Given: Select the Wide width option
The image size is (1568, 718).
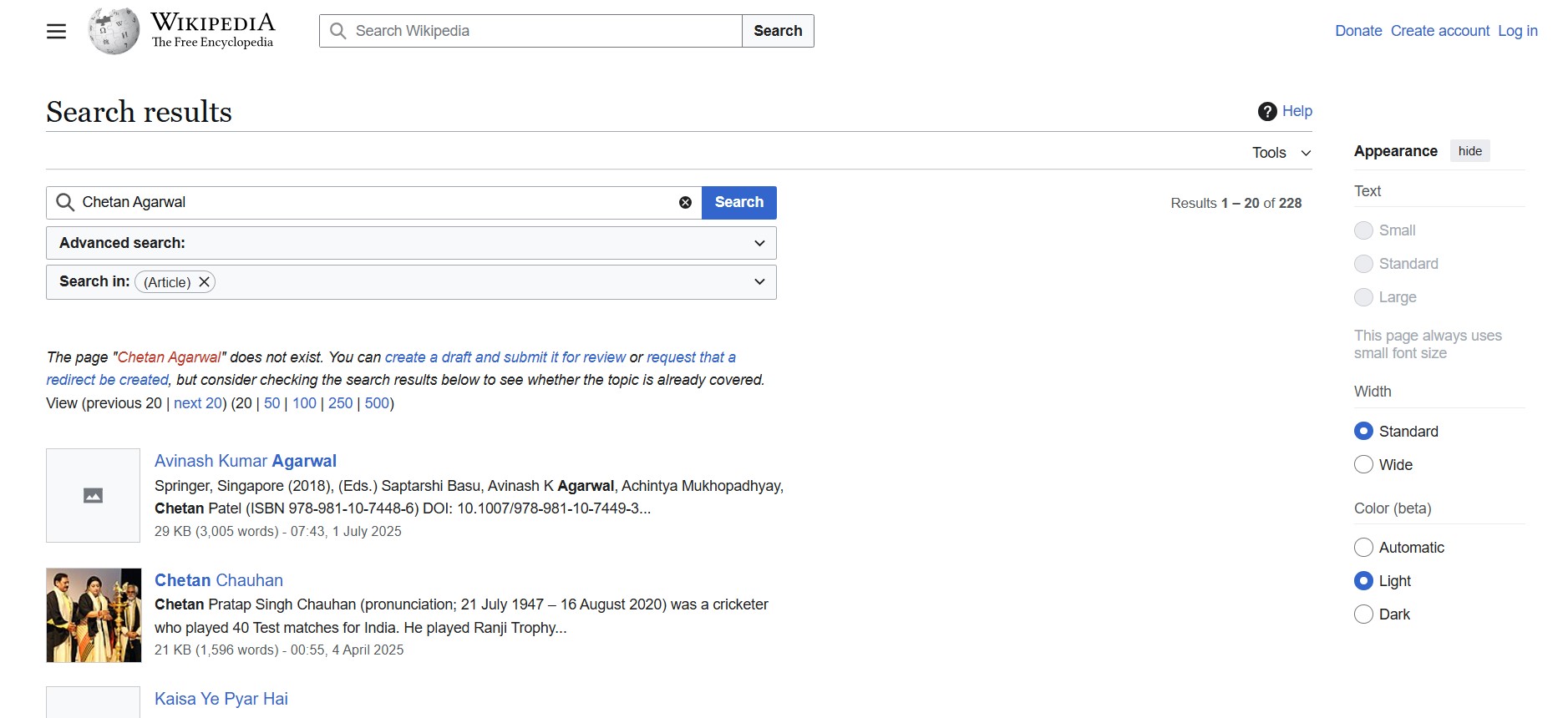Looking at the screenshot, I should [x=1363, y=465].
